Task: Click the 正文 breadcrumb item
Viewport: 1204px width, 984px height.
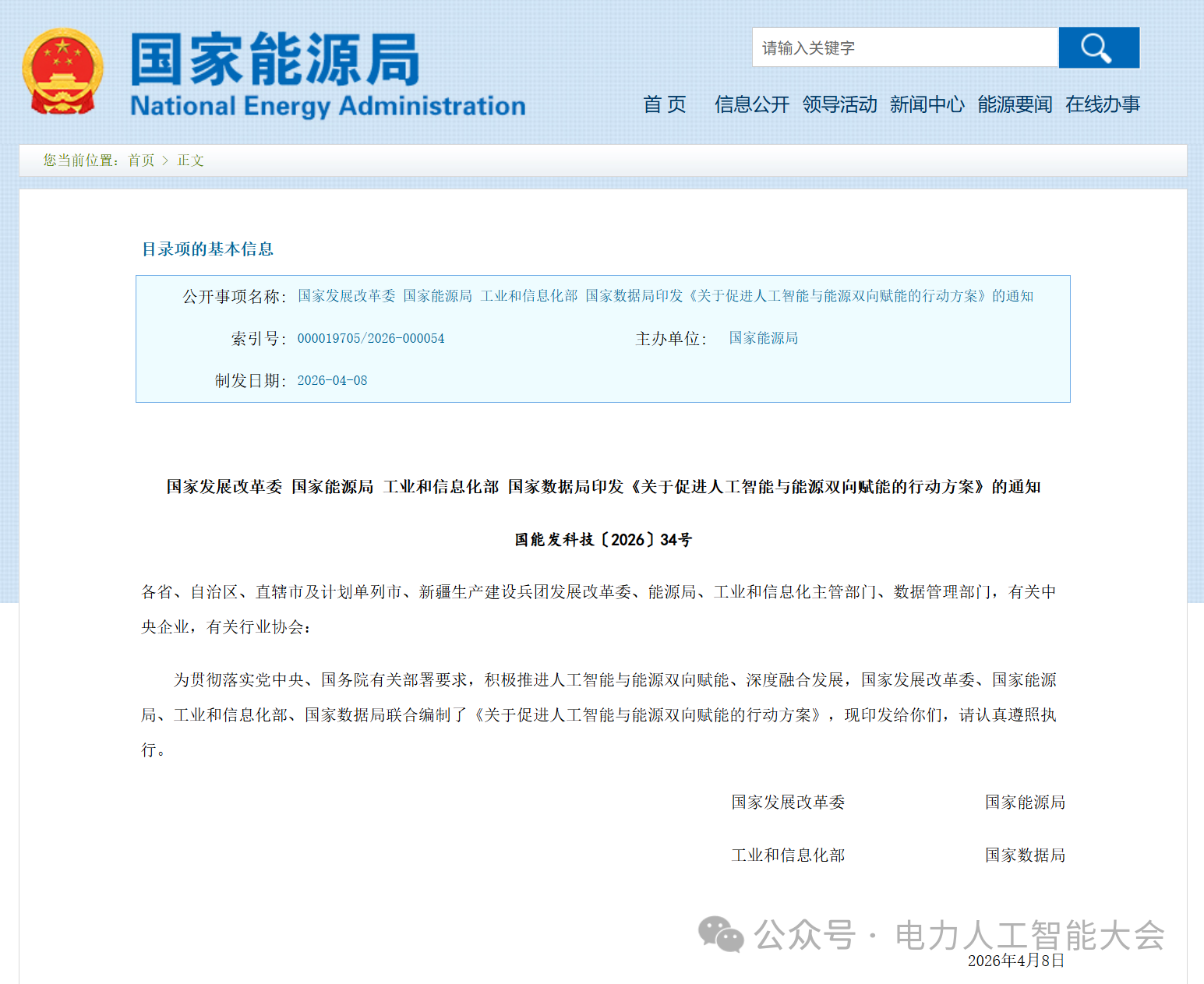Action: click(190, 160)
